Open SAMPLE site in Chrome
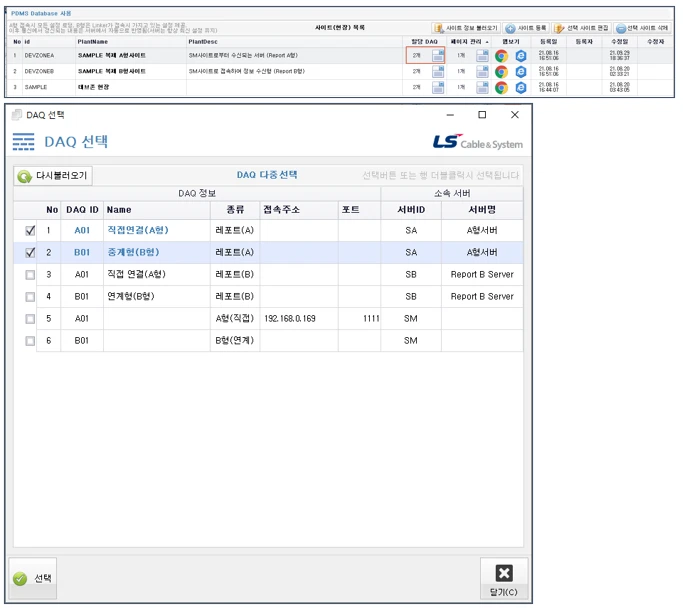683x613 pixels. [x=502, y=88]
